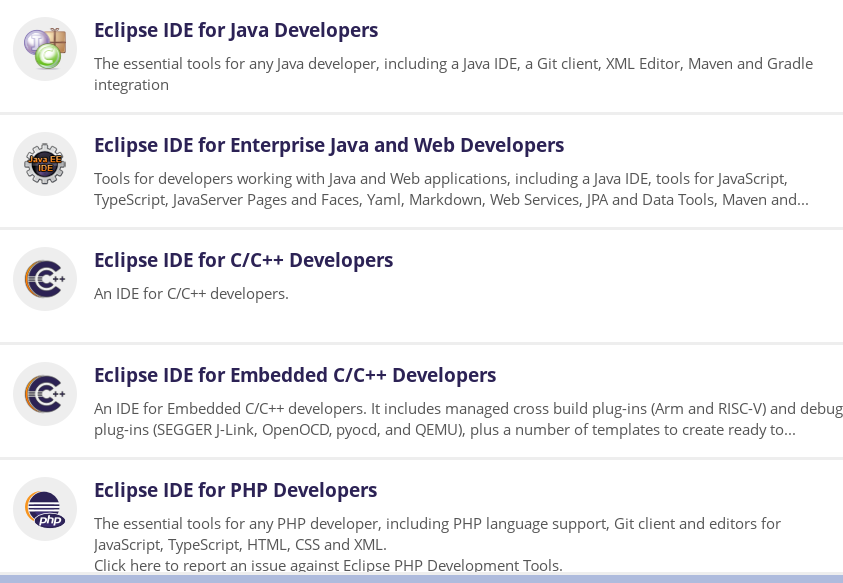The height and width of the screenshot is (583, 843).
Task: Click the Java EE IDE gear icon
Action: tap(45, 164)
